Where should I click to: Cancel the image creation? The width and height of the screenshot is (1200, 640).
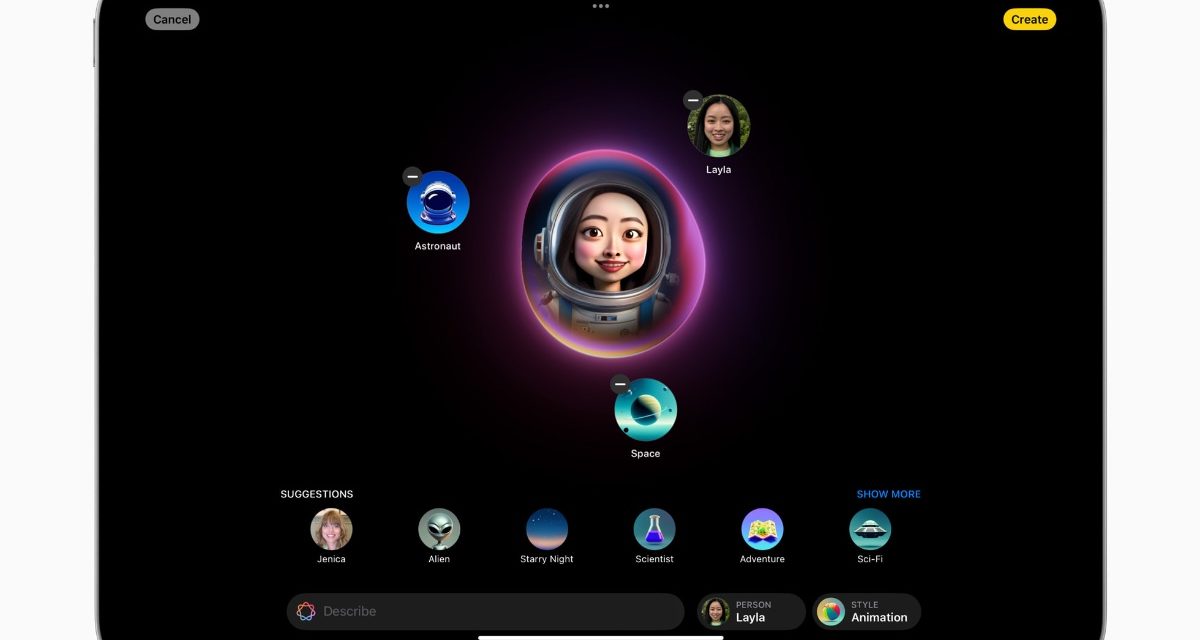pos(172,19)
